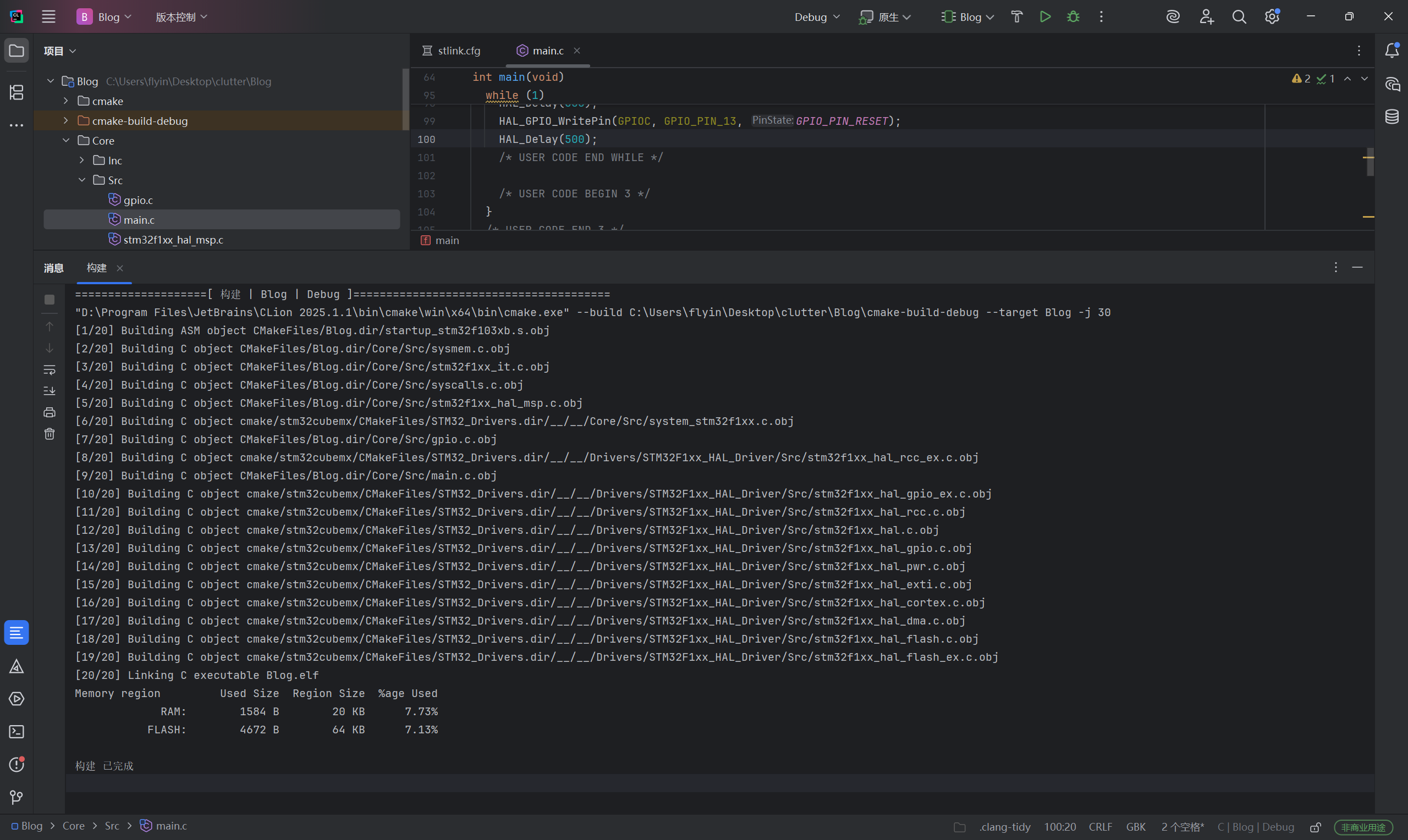1408x840 pixels.
Task: Expand the cmake folder
Action: (65, 101)
